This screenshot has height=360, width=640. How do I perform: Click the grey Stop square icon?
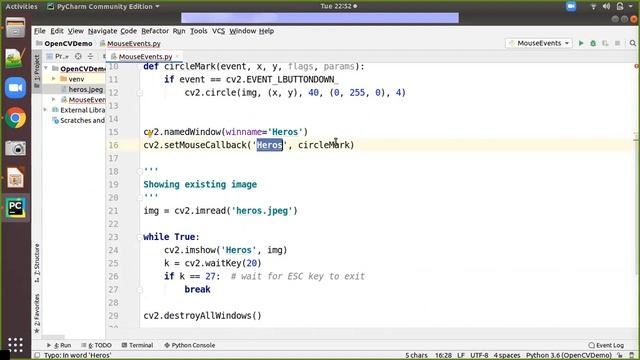coord(618,43)
